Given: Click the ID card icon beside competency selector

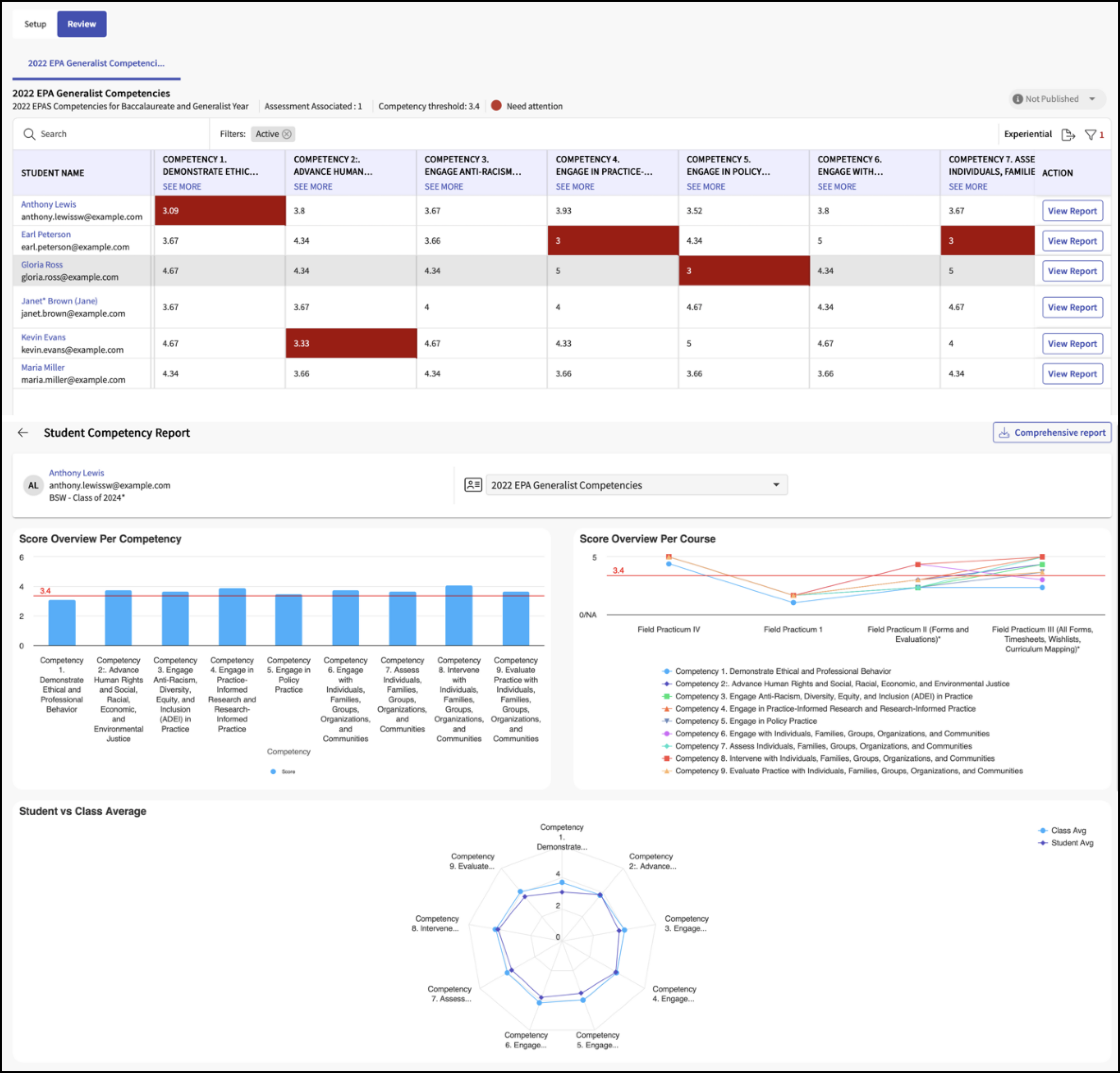Looking at the screenshot, I should coord(473,485).
